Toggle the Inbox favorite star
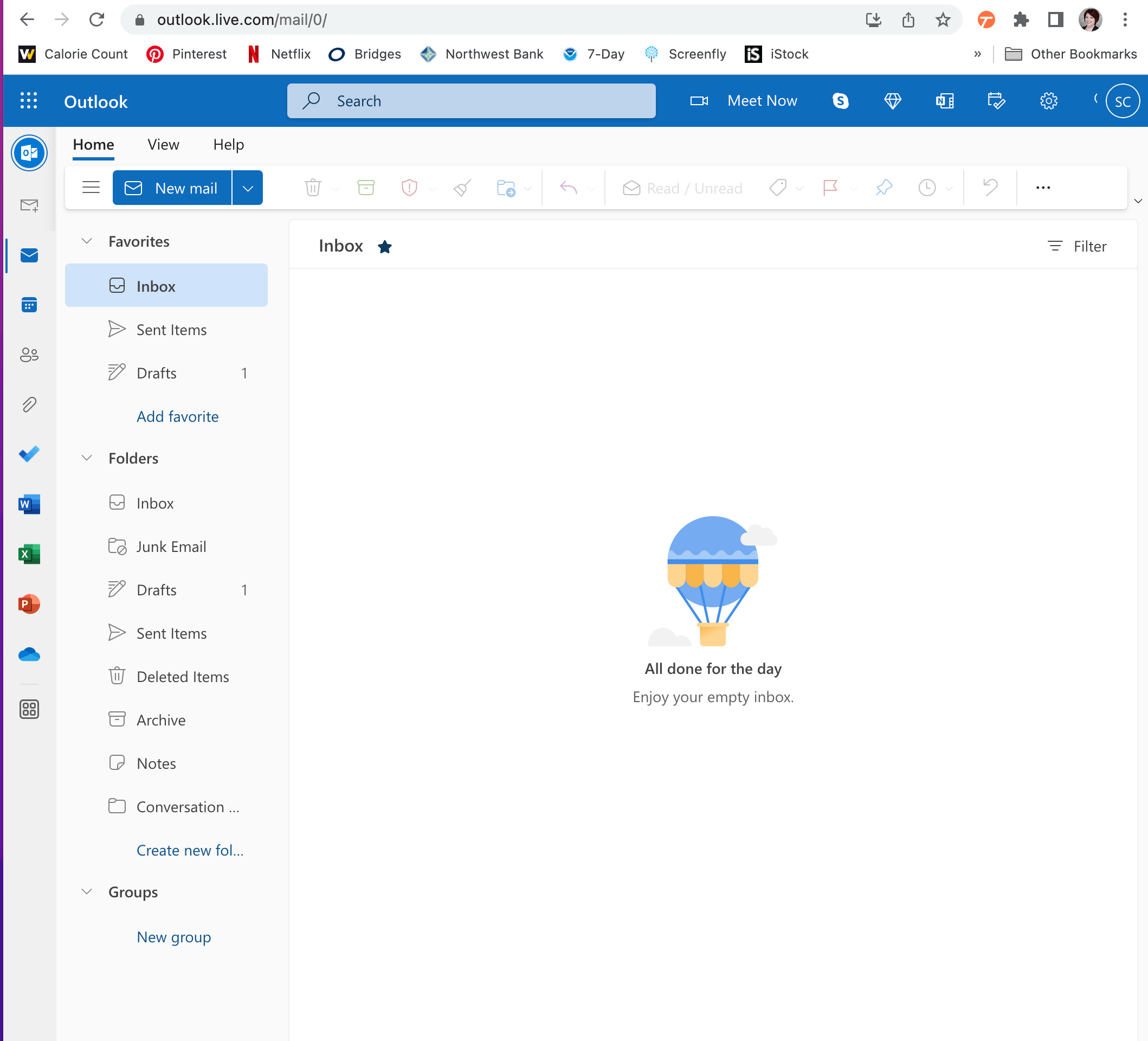This screenshot has height=1041, width=1148. [385, 247]
